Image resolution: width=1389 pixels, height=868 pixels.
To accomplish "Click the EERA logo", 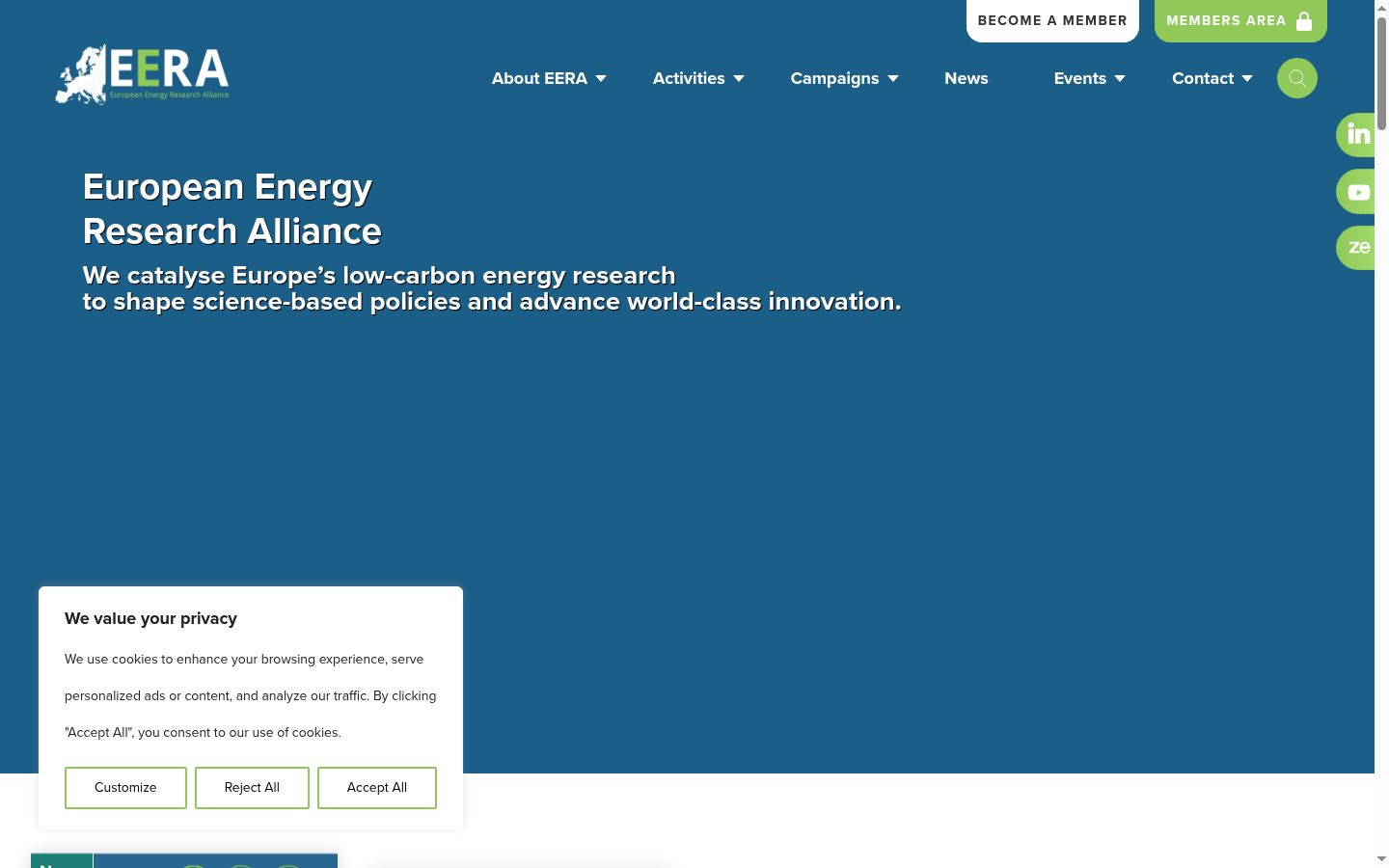I will [143, 74].
